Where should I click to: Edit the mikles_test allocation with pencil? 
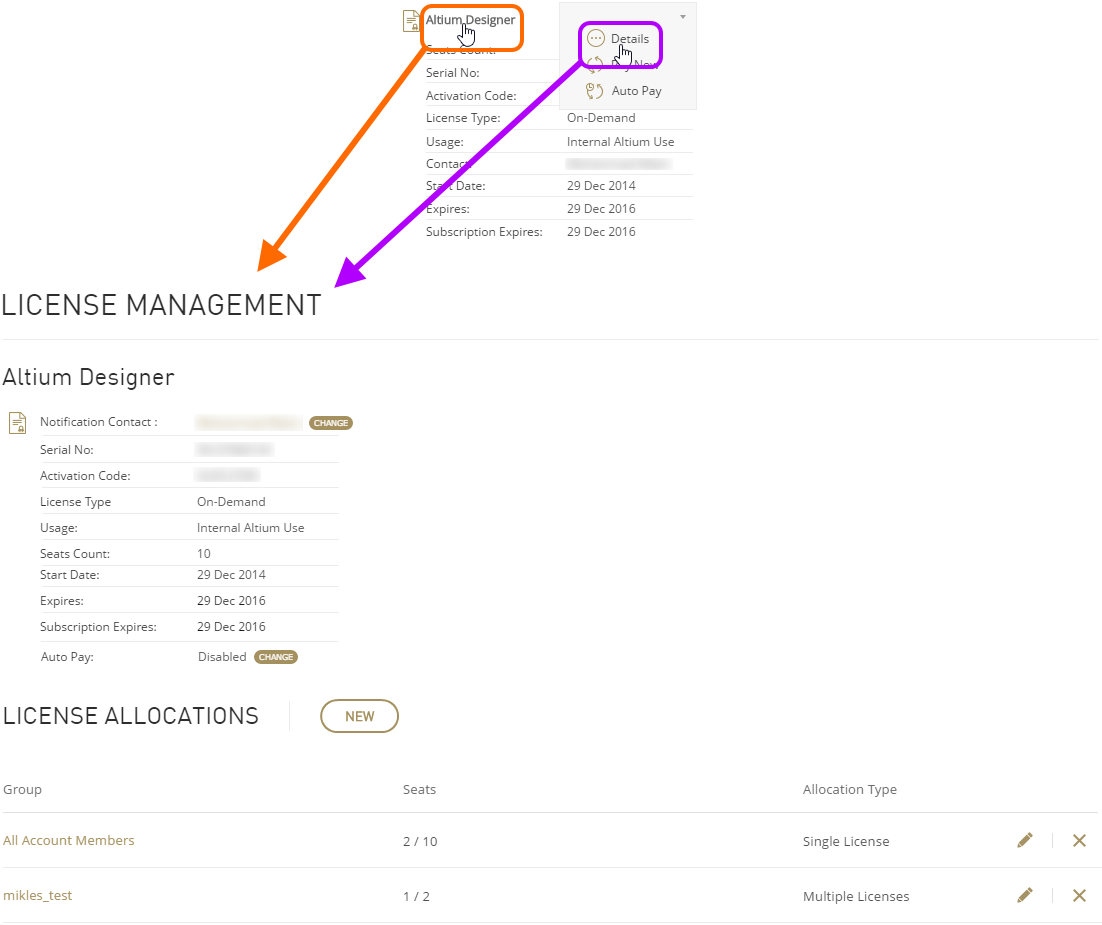(x=1025, y=896)
